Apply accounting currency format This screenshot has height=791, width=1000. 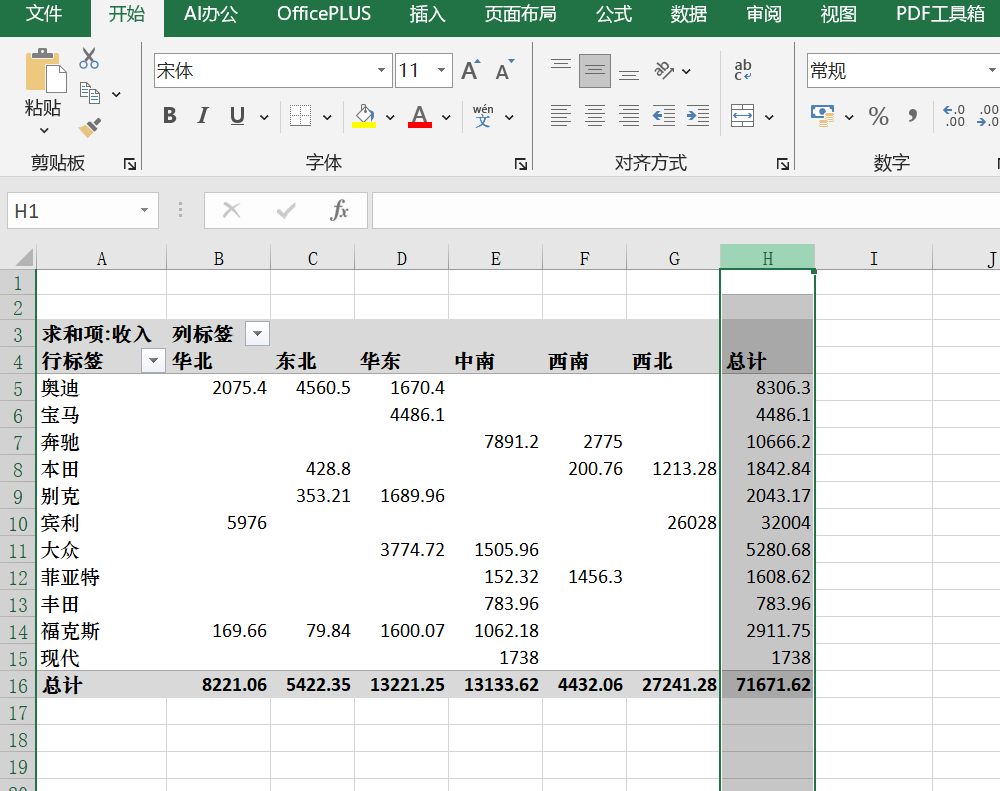click(x=823, y=115)
